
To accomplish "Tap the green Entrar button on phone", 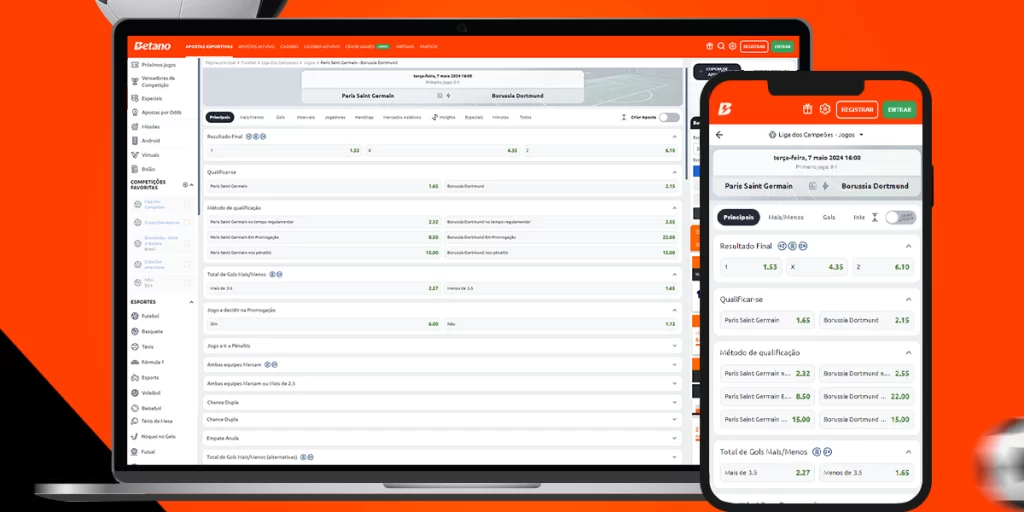I will tap(899, 110).
